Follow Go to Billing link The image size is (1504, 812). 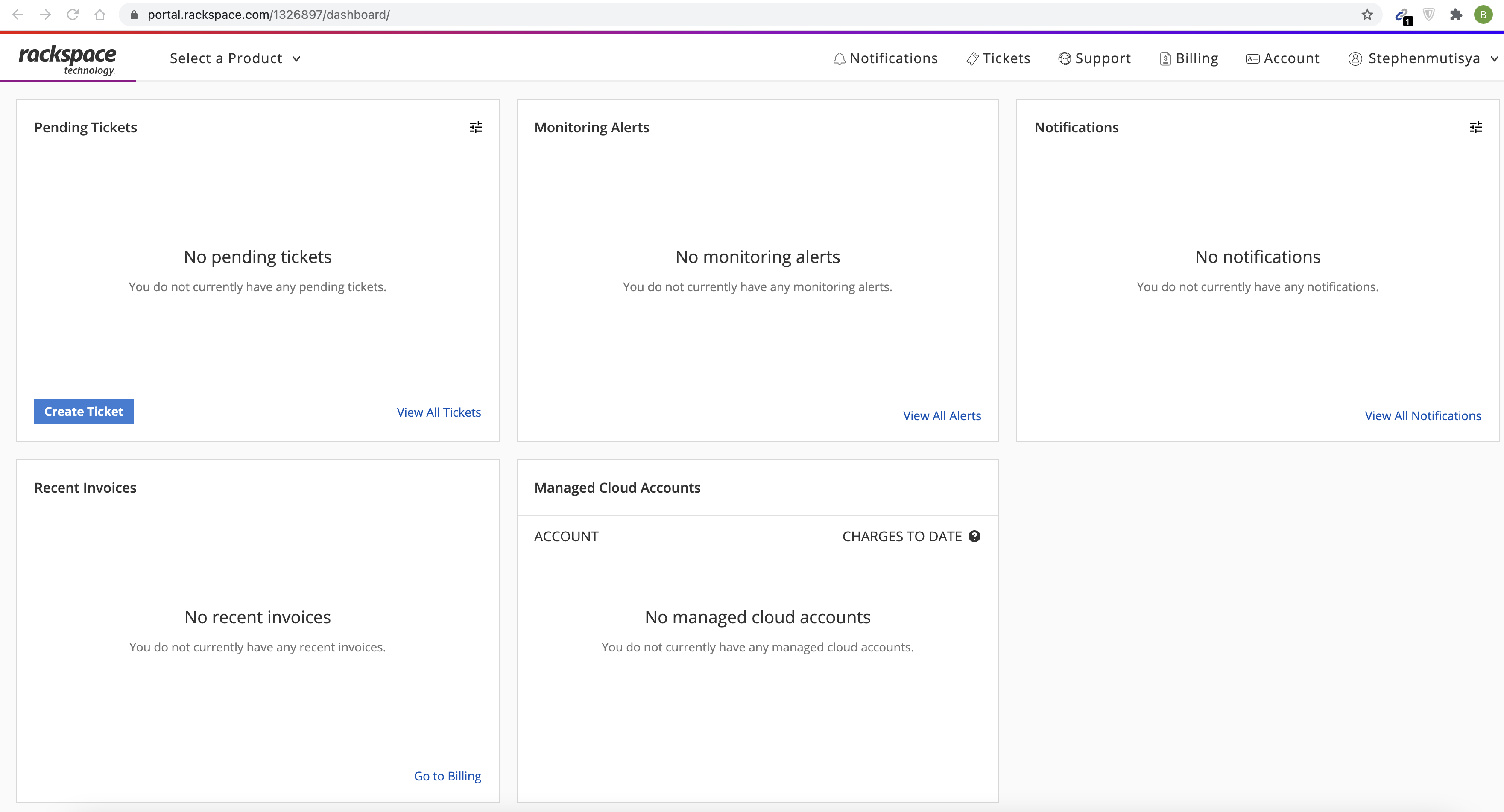(447, 776)
